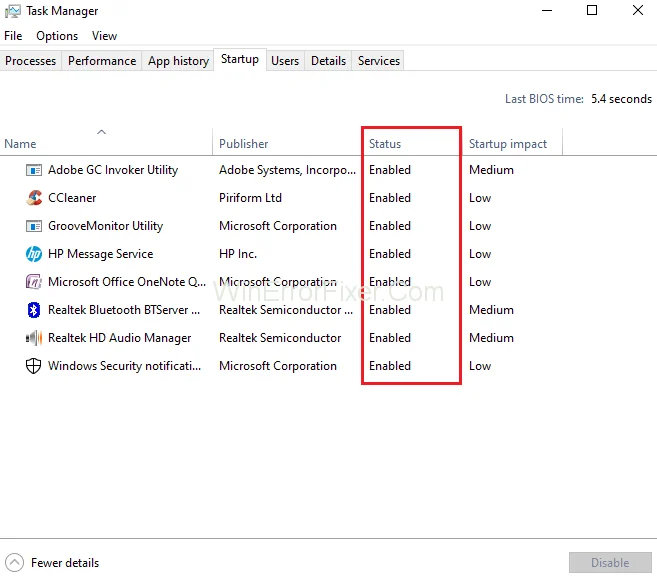
Task: Switch to the Performance tab
Action: click(102, 61)
